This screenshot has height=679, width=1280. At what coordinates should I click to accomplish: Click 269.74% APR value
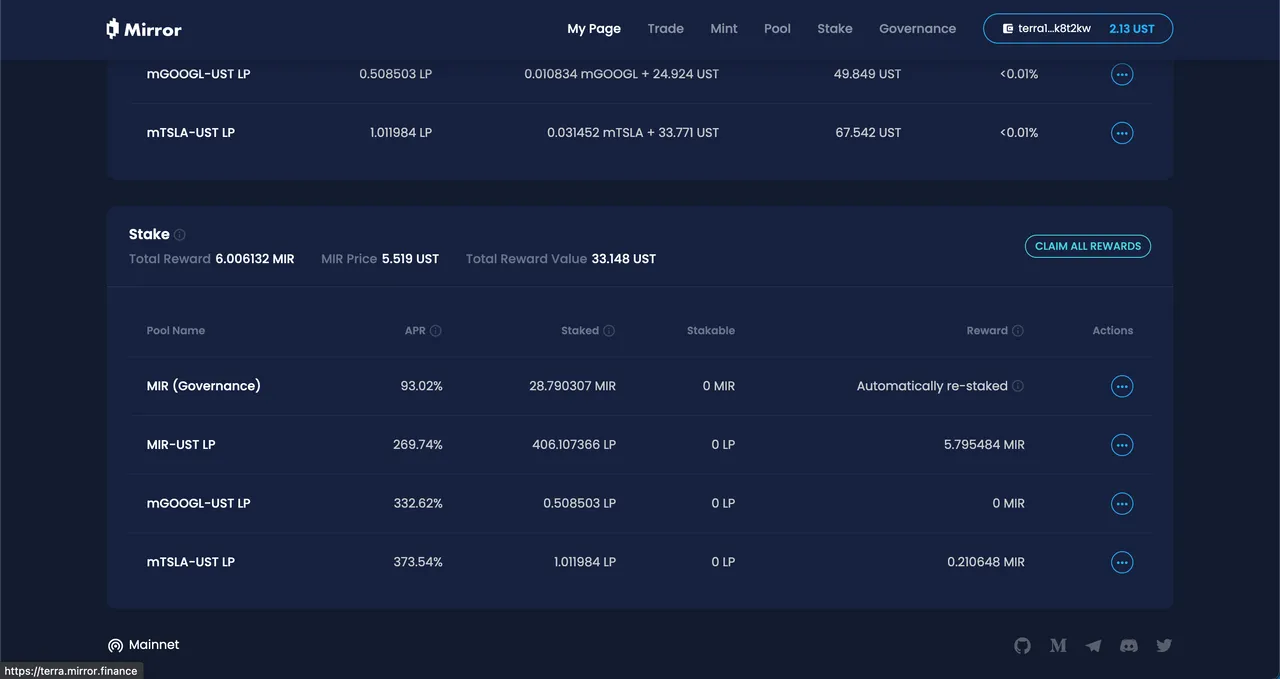point(418,445)
